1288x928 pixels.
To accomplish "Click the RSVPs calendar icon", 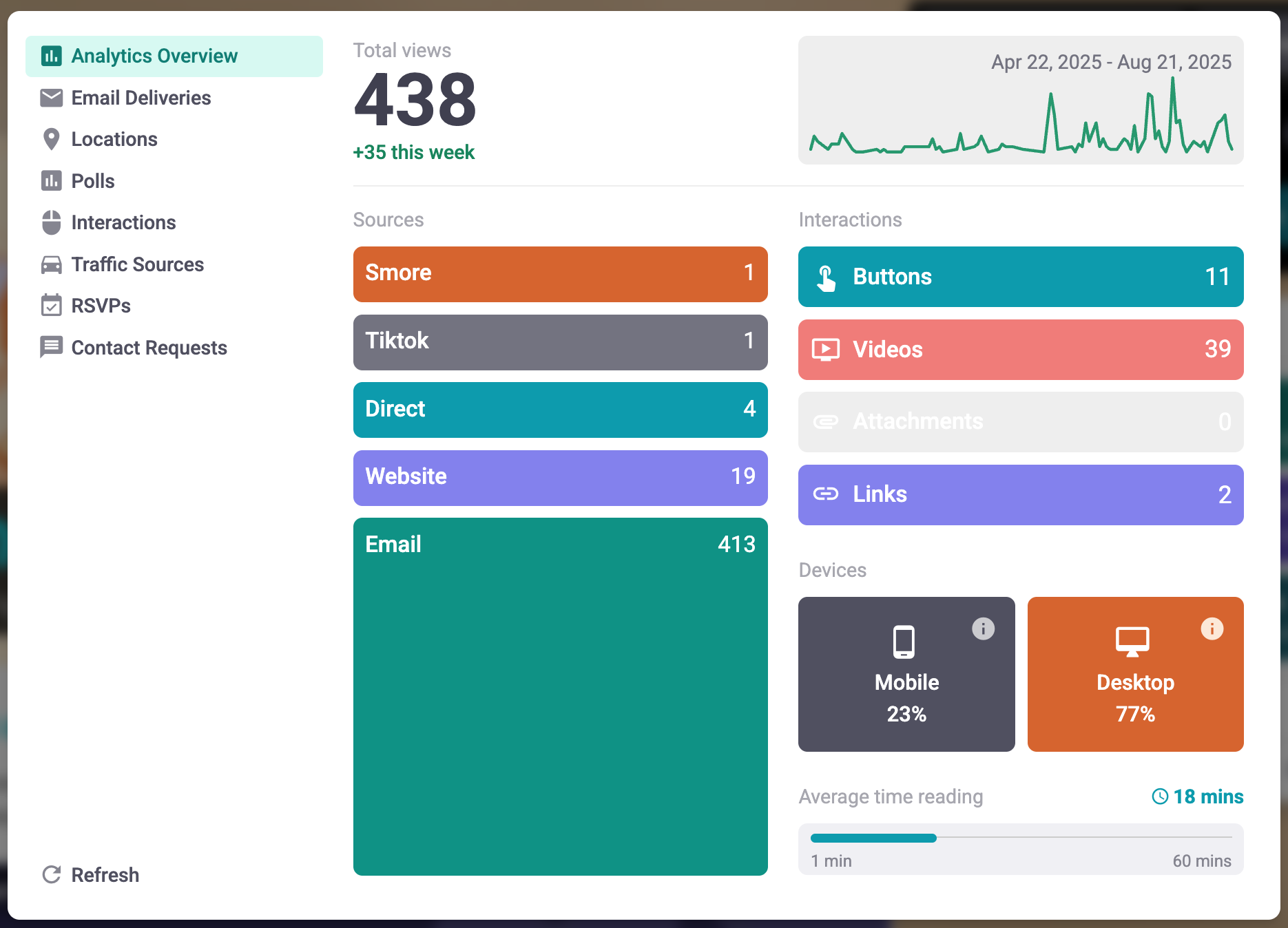I will click(x=51, y=306).
